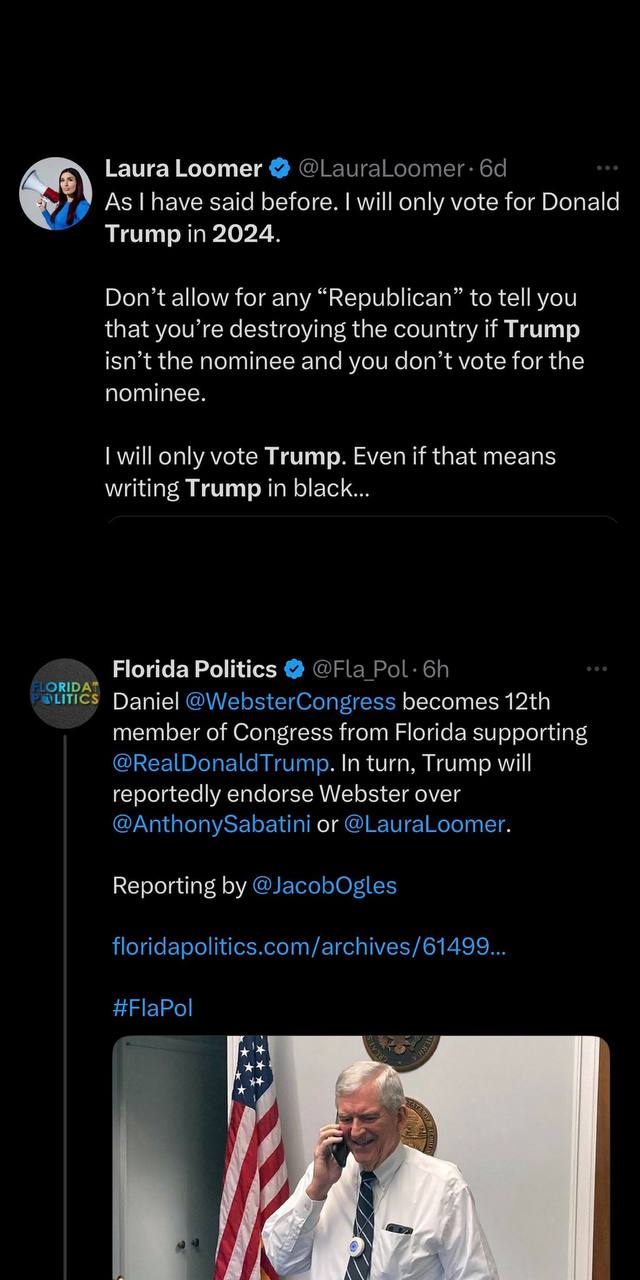Viewport: 640px width, 1280px height.
Task: Open the @RealDonaldTrump mention
Action: click(221, 764)
